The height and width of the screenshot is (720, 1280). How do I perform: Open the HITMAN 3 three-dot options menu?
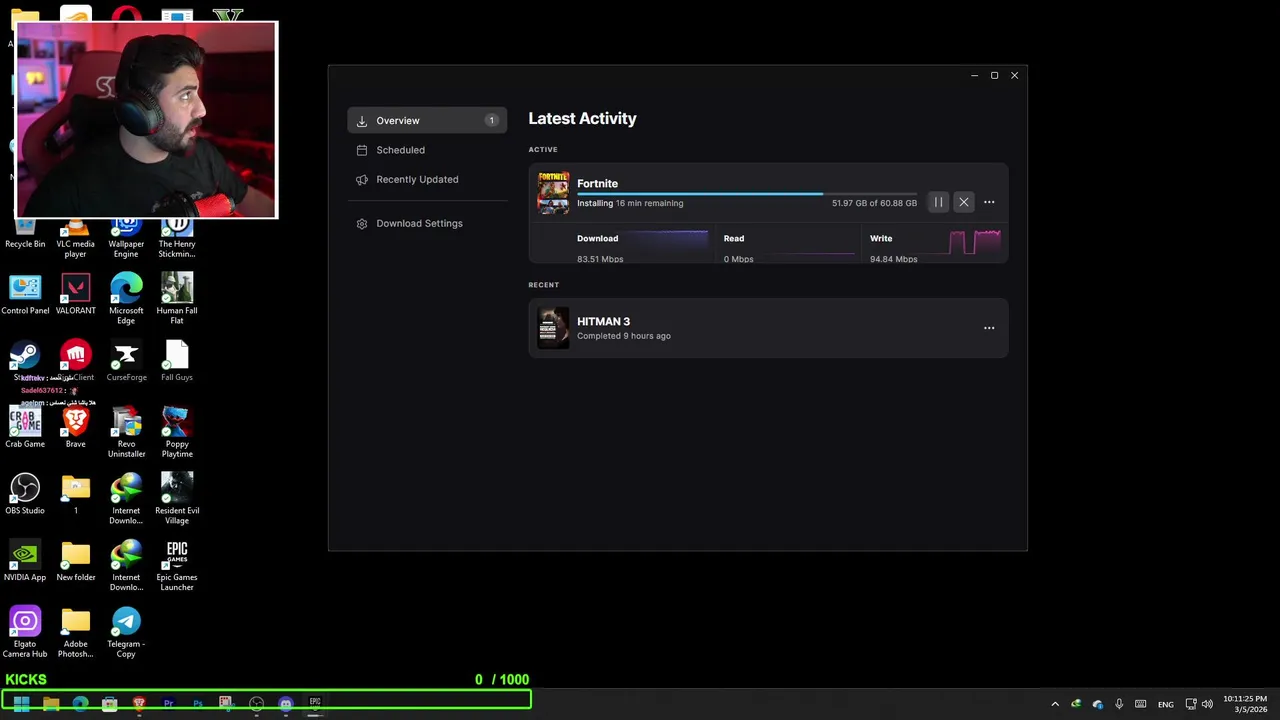tap(989, 328)
